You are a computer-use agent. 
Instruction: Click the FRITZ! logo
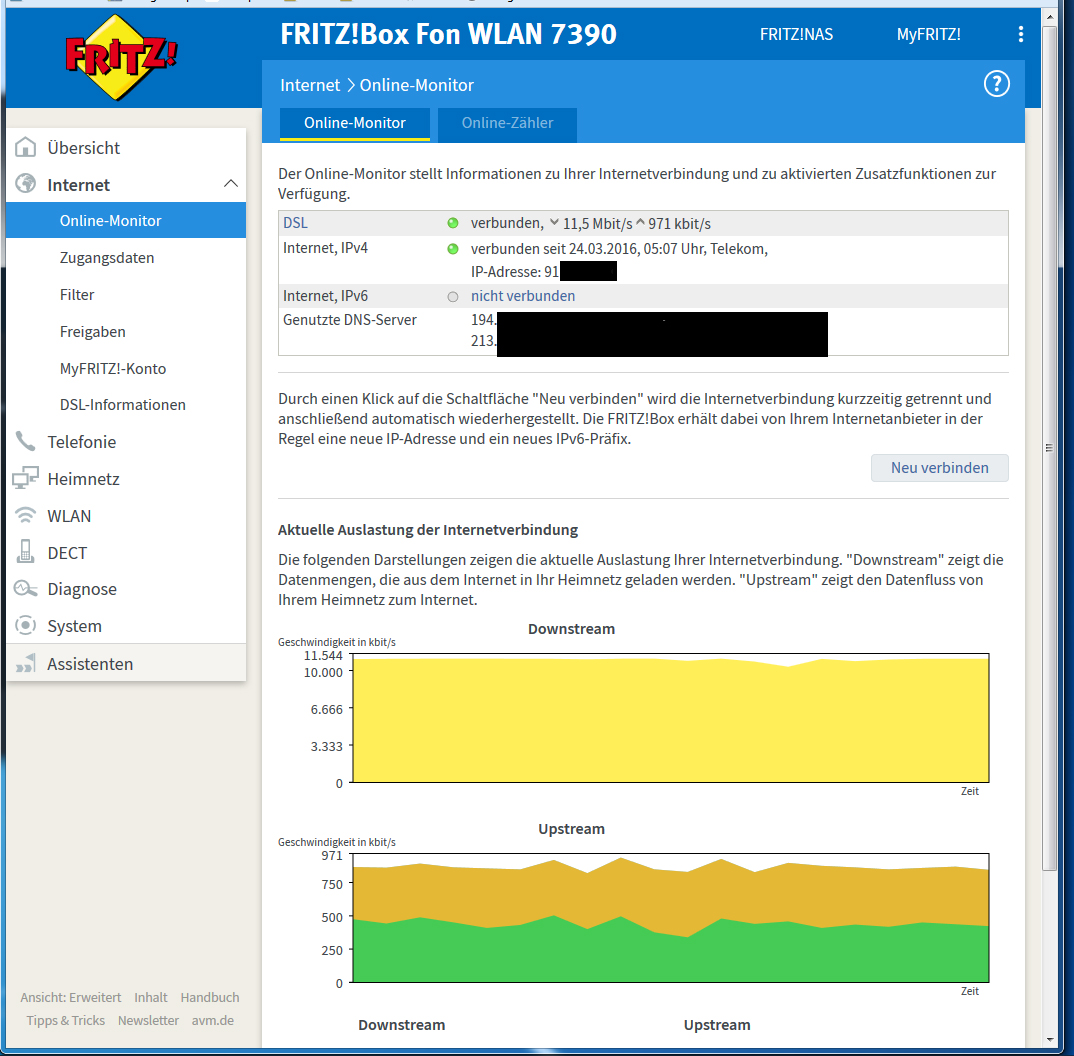[121, 57]
